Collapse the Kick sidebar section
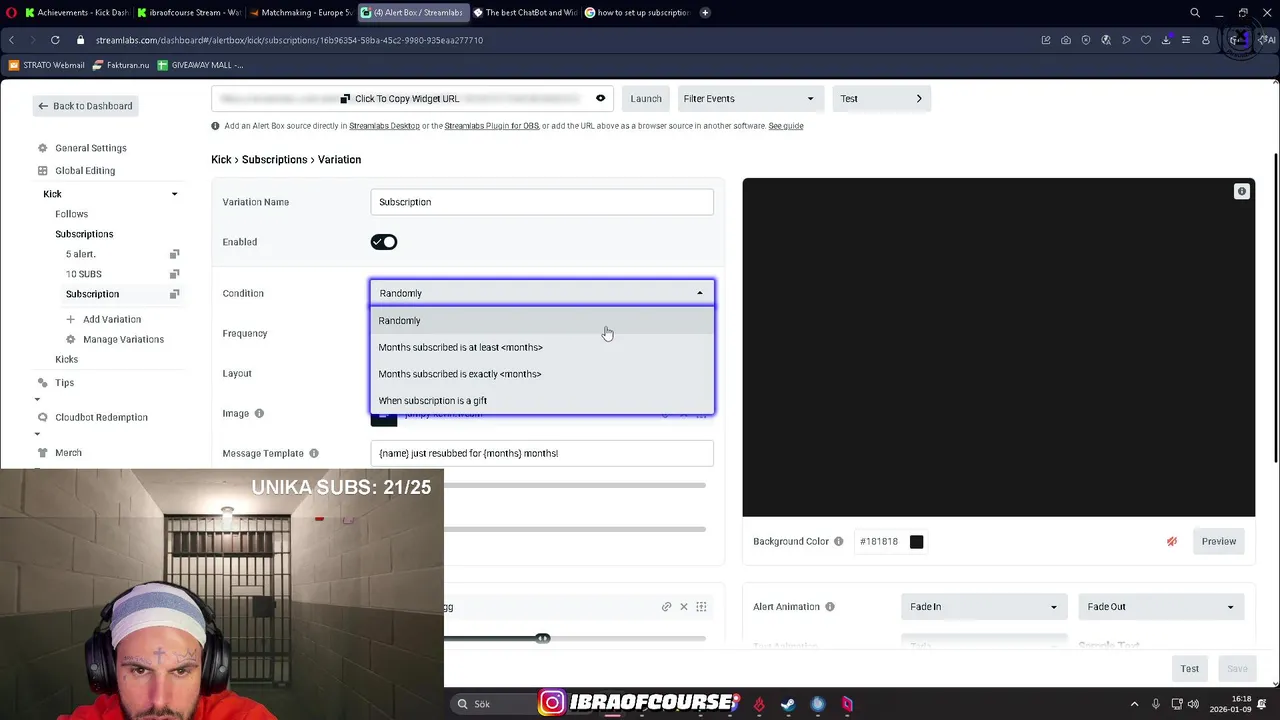Screen dimensions: 1280x720 (x=174, y=194)
